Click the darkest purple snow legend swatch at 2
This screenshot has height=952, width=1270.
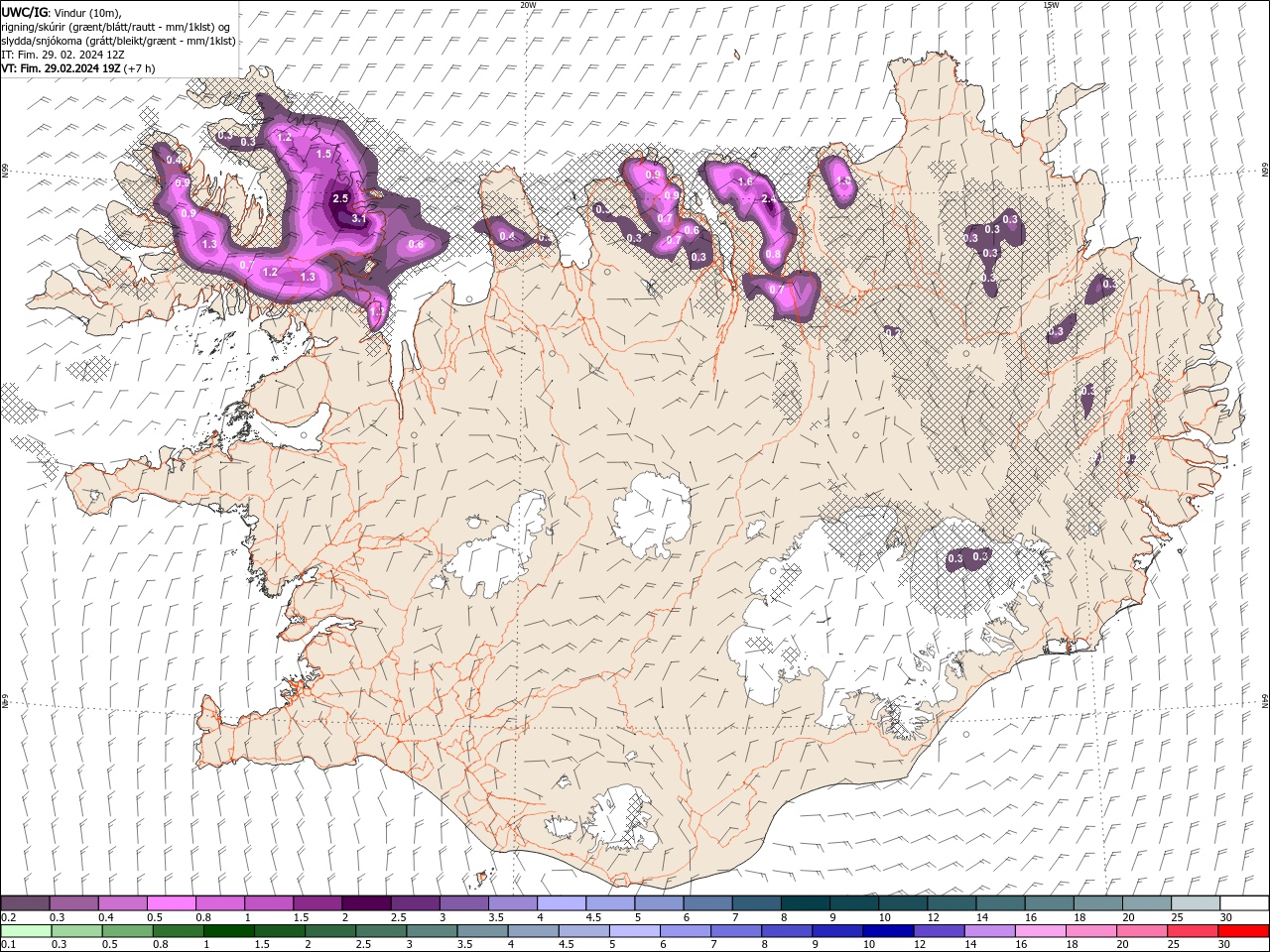[365, 903]
